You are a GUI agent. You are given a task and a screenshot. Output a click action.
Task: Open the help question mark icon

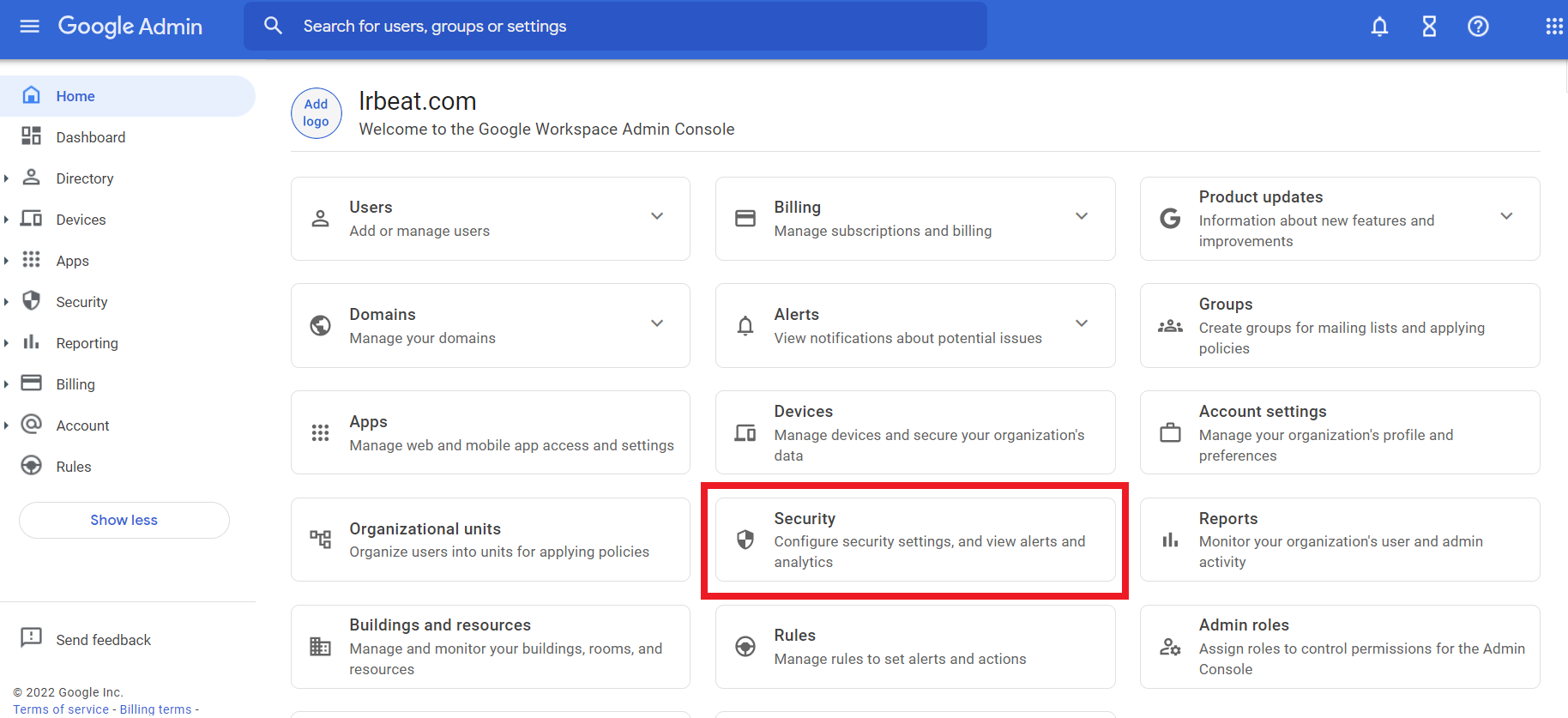coord(1478,27)
